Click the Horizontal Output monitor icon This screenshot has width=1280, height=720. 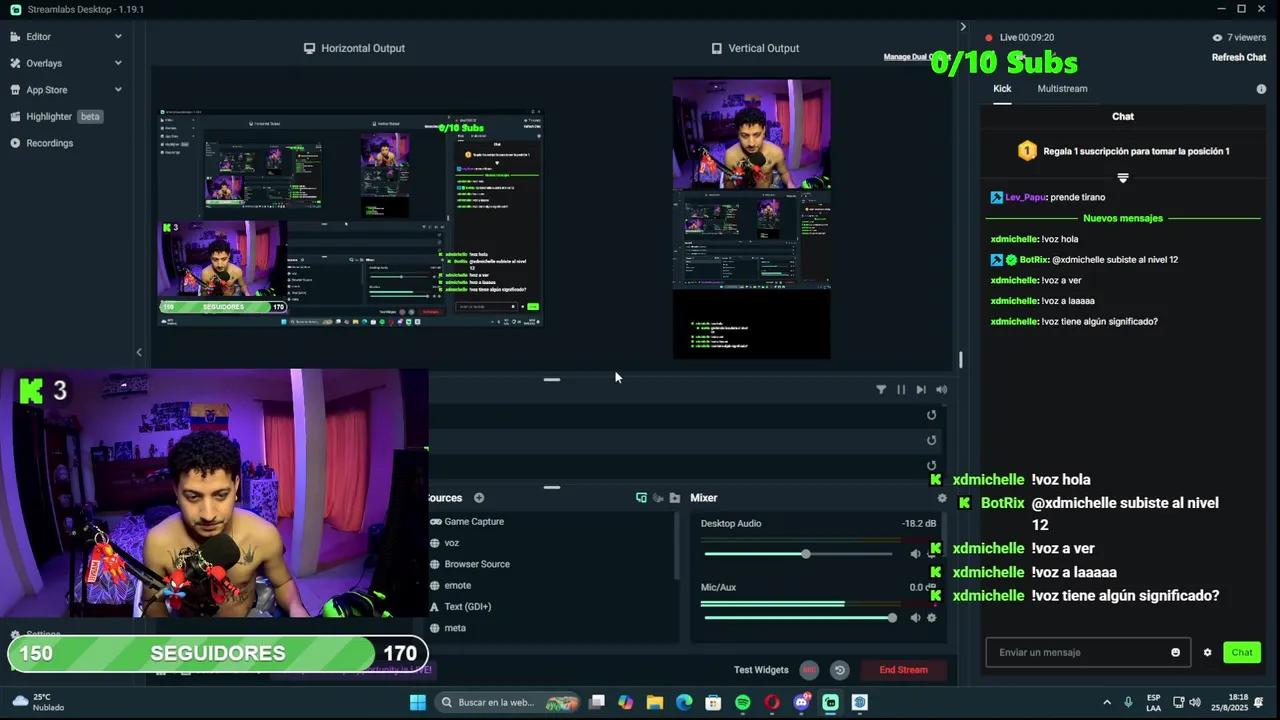pyautogui.click(x=310, y=48)
